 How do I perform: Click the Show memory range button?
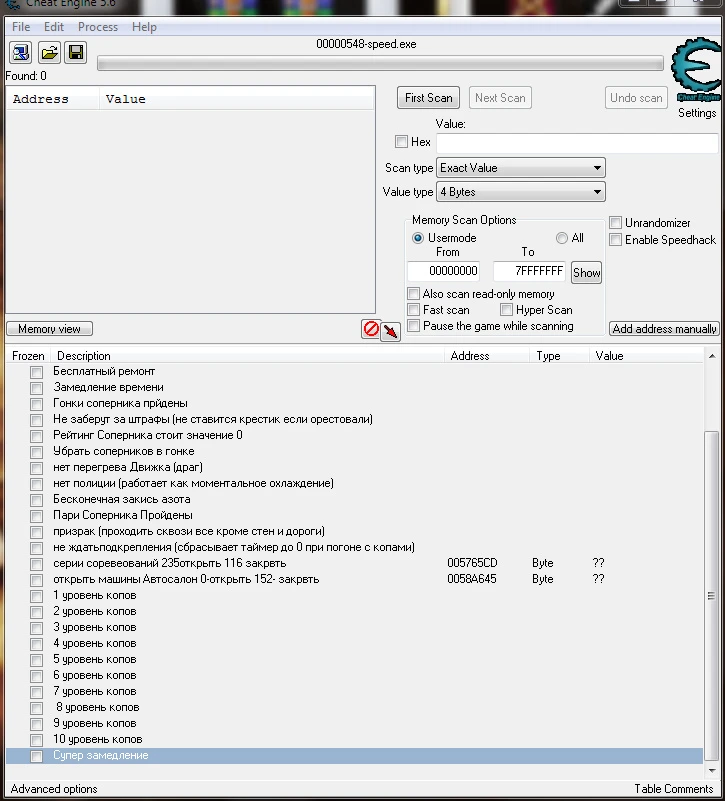coord(586,273)
